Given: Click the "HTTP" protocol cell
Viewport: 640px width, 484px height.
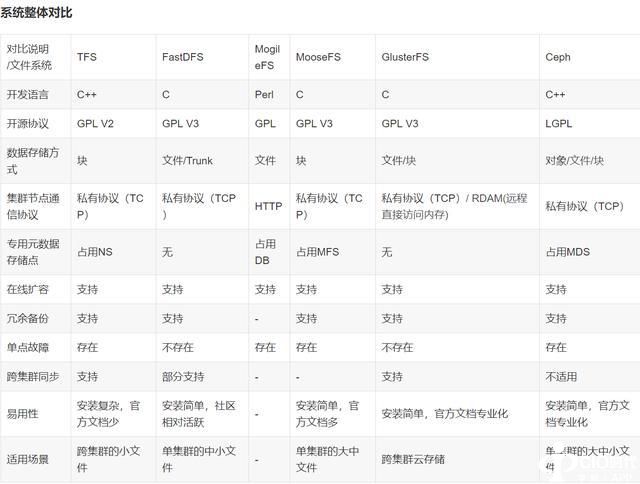Looking at the screenshot, I should click(268, 206).
